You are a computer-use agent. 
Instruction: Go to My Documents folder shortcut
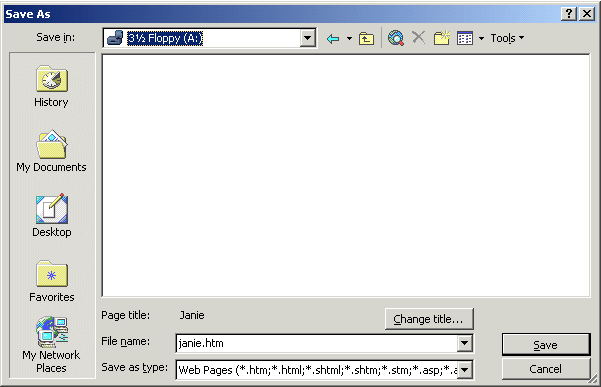coord(51,151)
